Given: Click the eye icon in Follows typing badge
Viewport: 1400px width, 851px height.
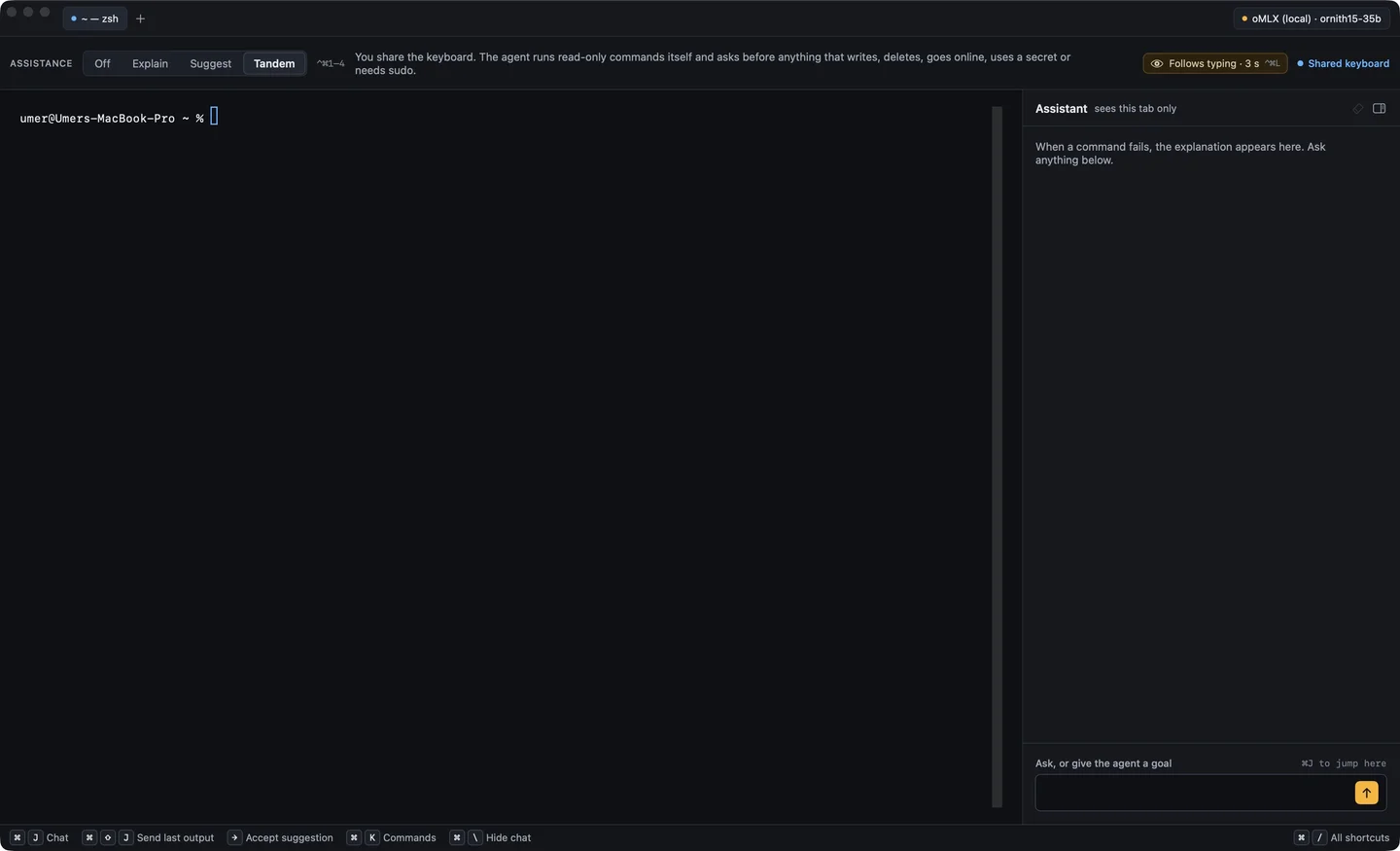Looking at the screenshot, I should pyautogui.click(x=1156, y=63).
